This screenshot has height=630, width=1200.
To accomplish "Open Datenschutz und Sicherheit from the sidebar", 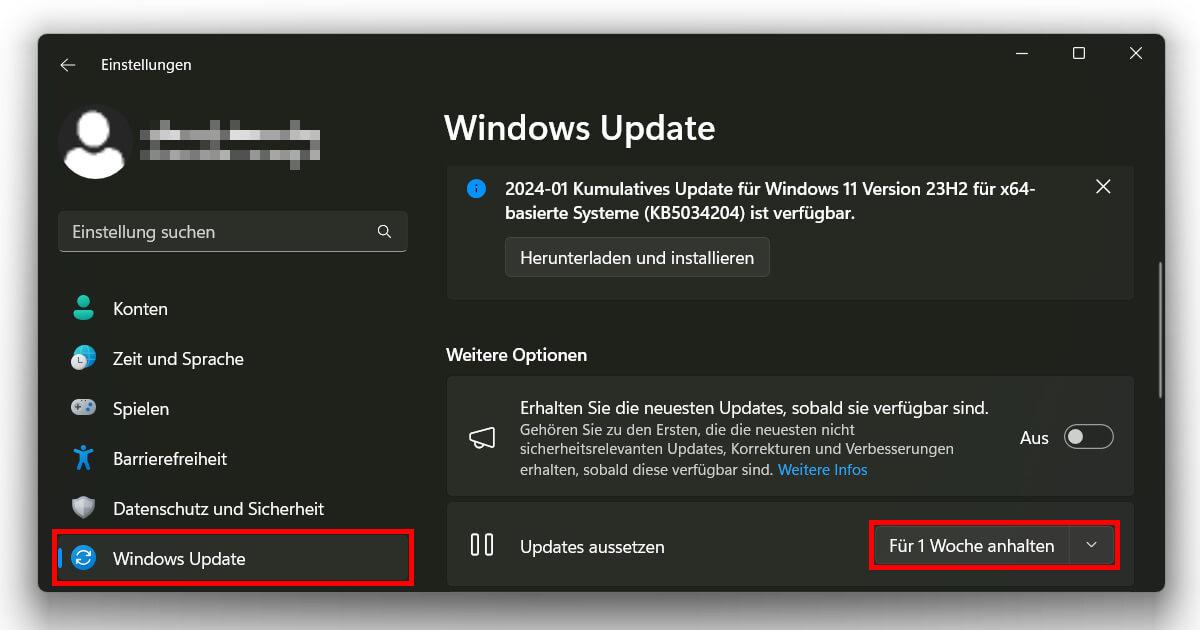I will pyautogui.click(x=218, y=508).
